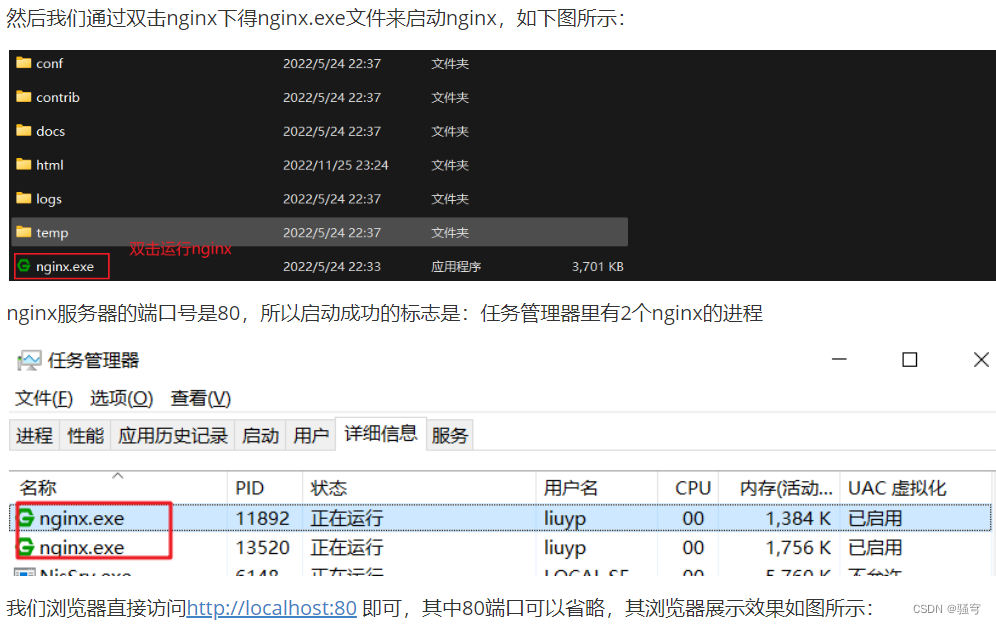This screenshot has width=996, height=624.
Task: Open the html folder
Action: point(48,164)
